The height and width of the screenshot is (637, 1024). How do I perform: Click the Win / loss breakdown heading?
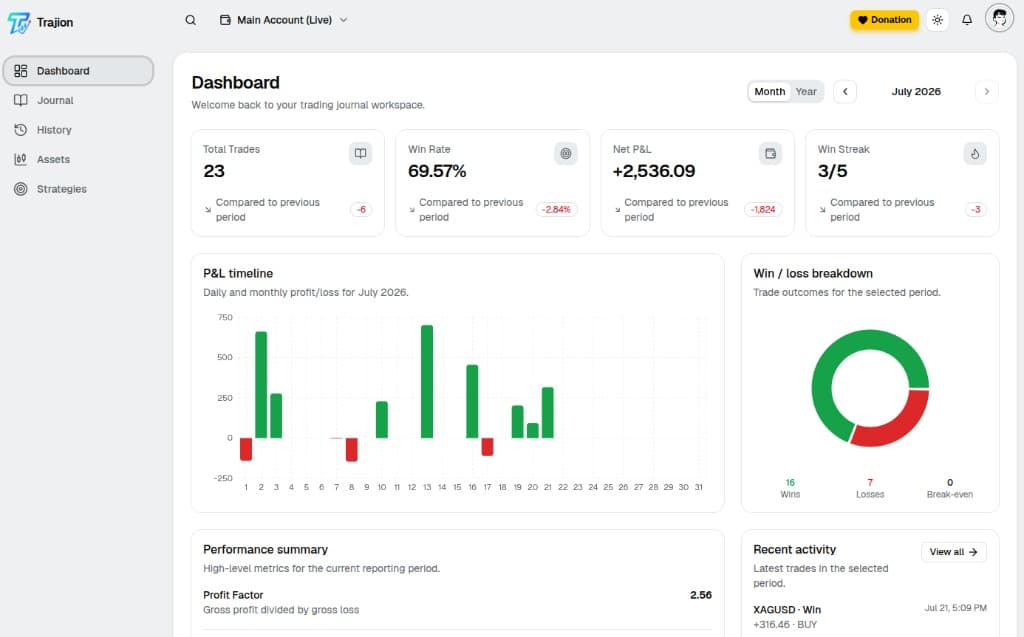point(813,274)
